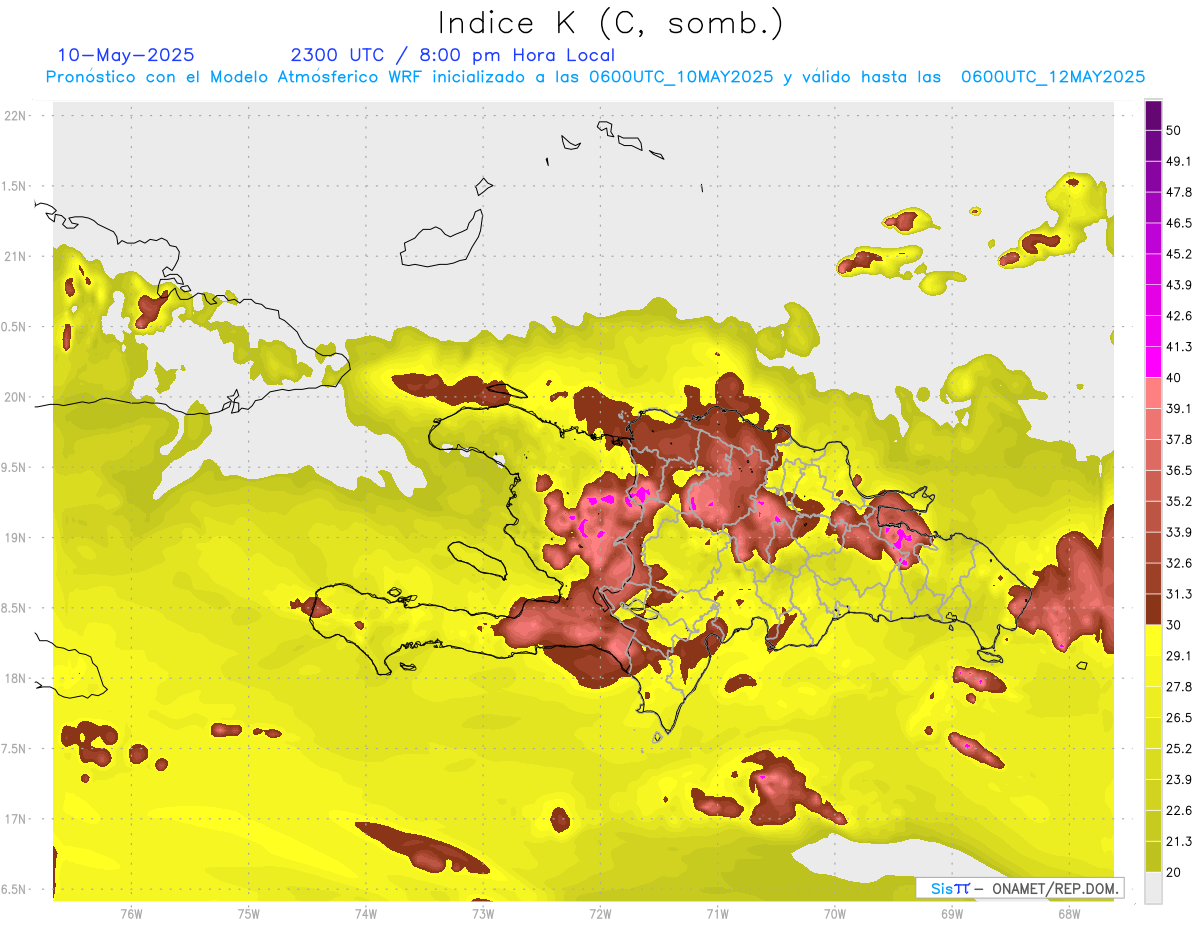Click the '36.5' colorbar label

coord(1178,471)
